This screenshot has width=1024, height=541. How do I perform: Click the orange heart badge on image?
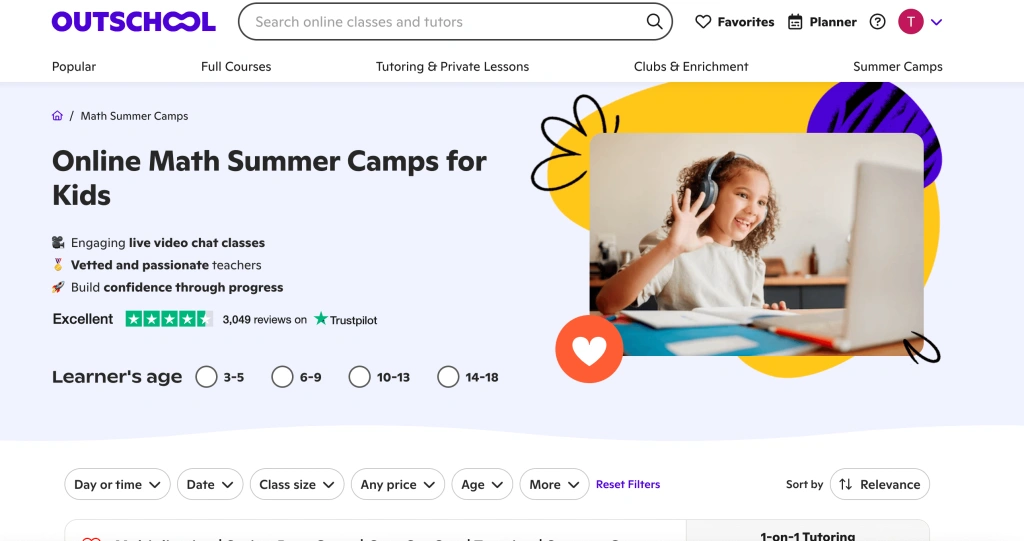pyautogui.click(x=589, y=349)
